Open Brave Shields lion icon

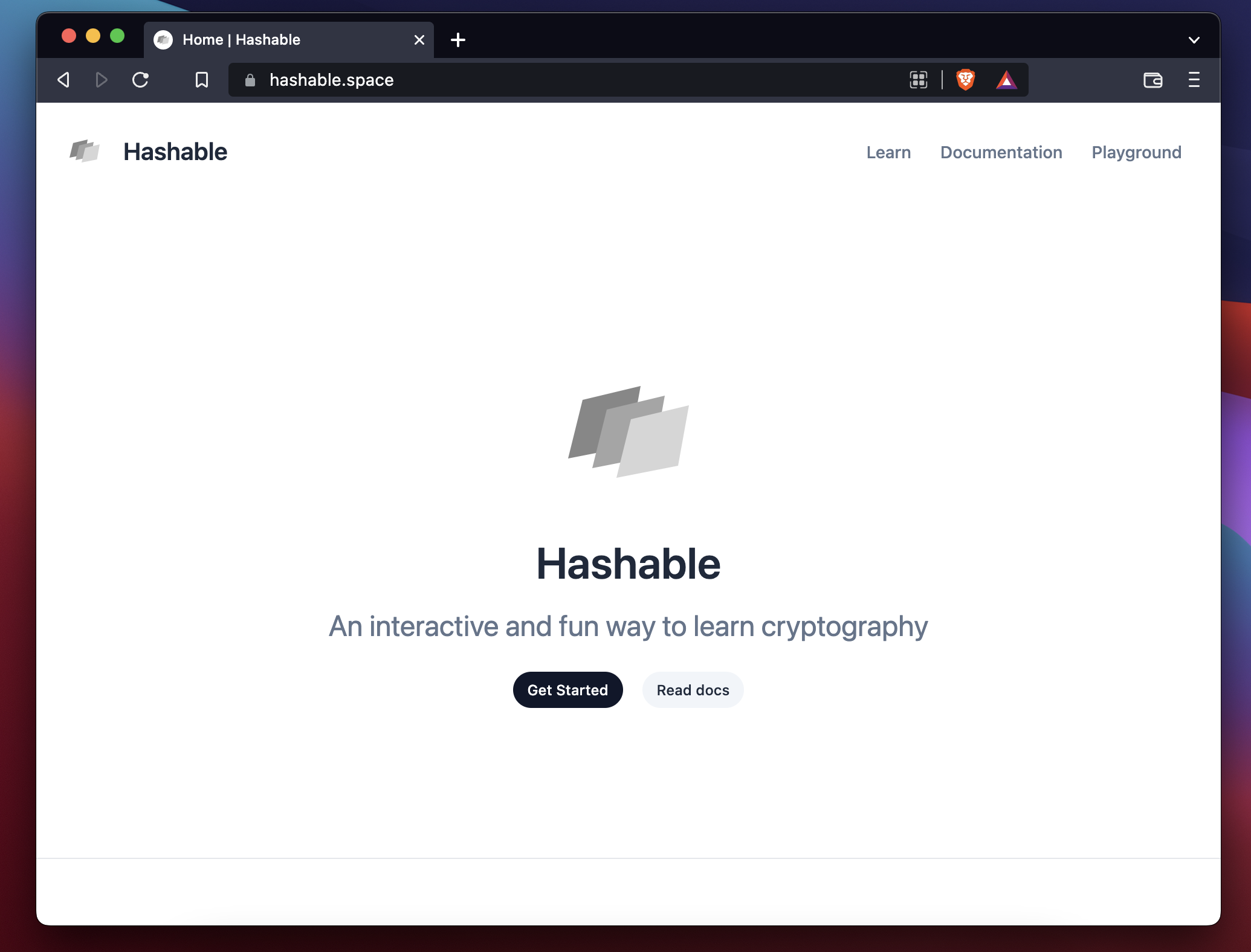coord(966,80)
